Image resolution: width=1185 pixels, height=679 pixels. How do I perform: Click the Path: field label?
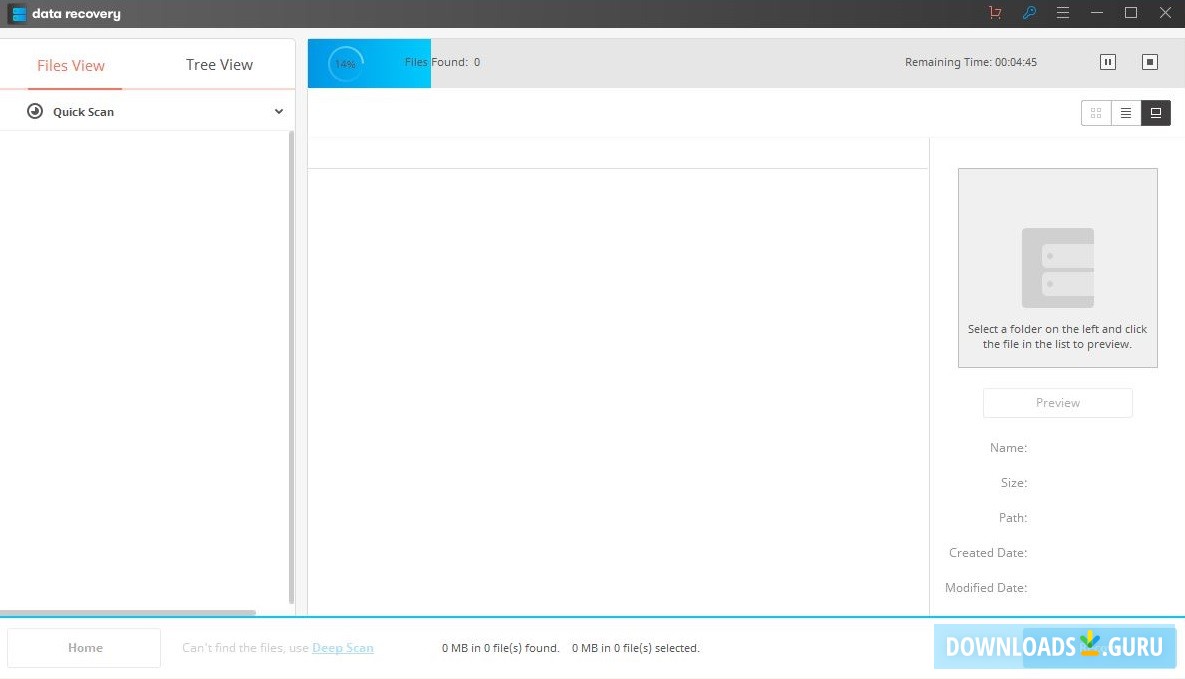click(x=1013, y=518)
